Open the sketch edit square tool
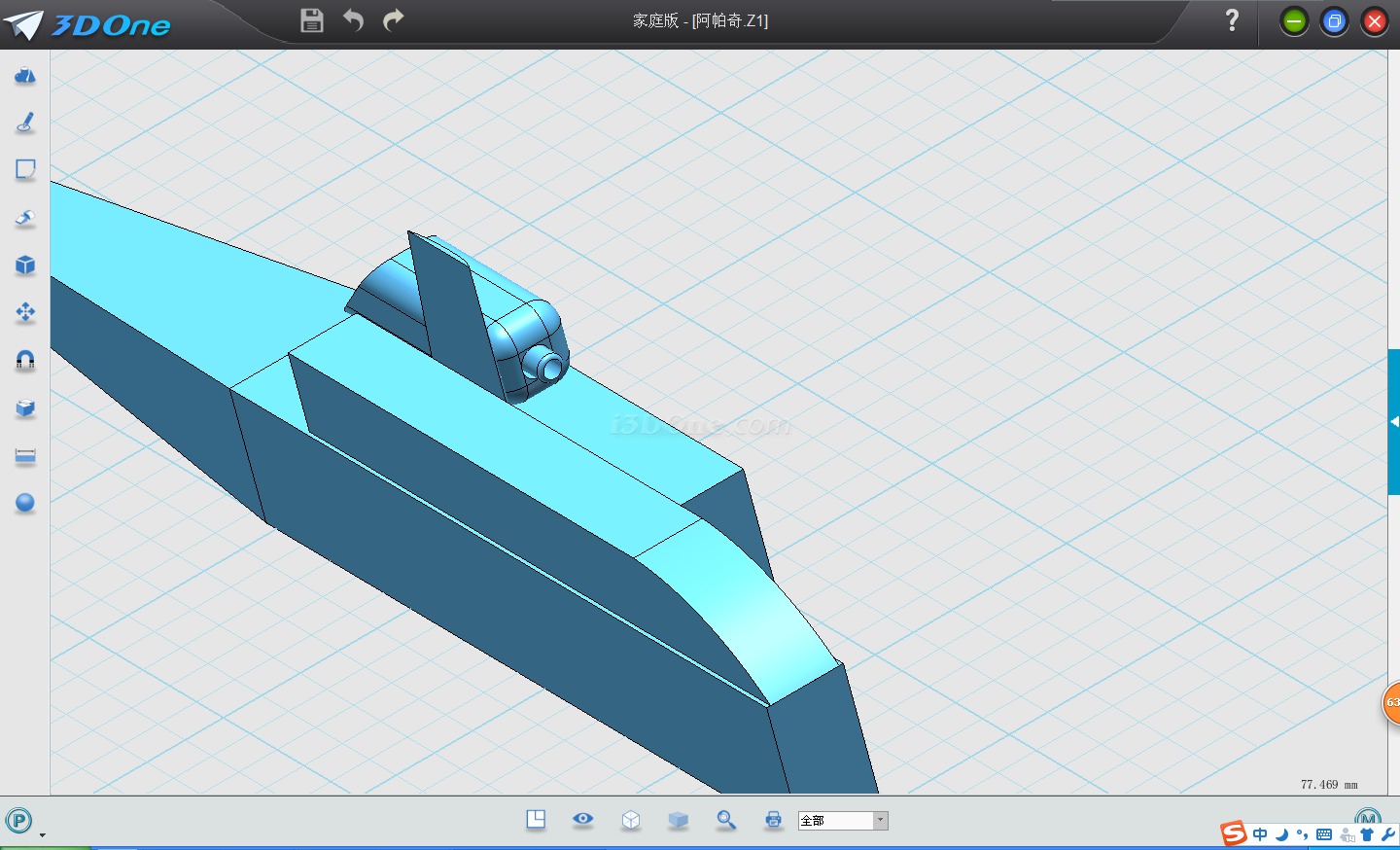 coord(25,170)
